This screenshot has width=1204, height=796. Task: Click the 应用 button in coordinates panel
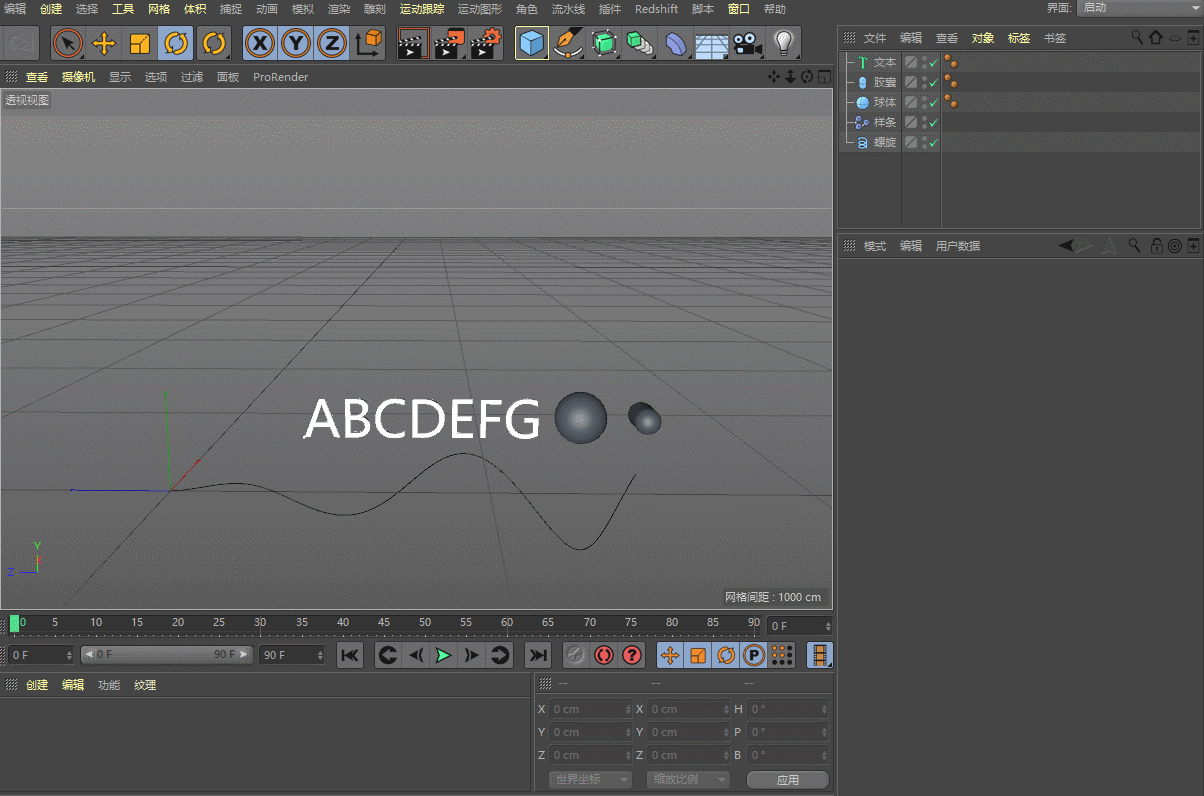(788, 779)
